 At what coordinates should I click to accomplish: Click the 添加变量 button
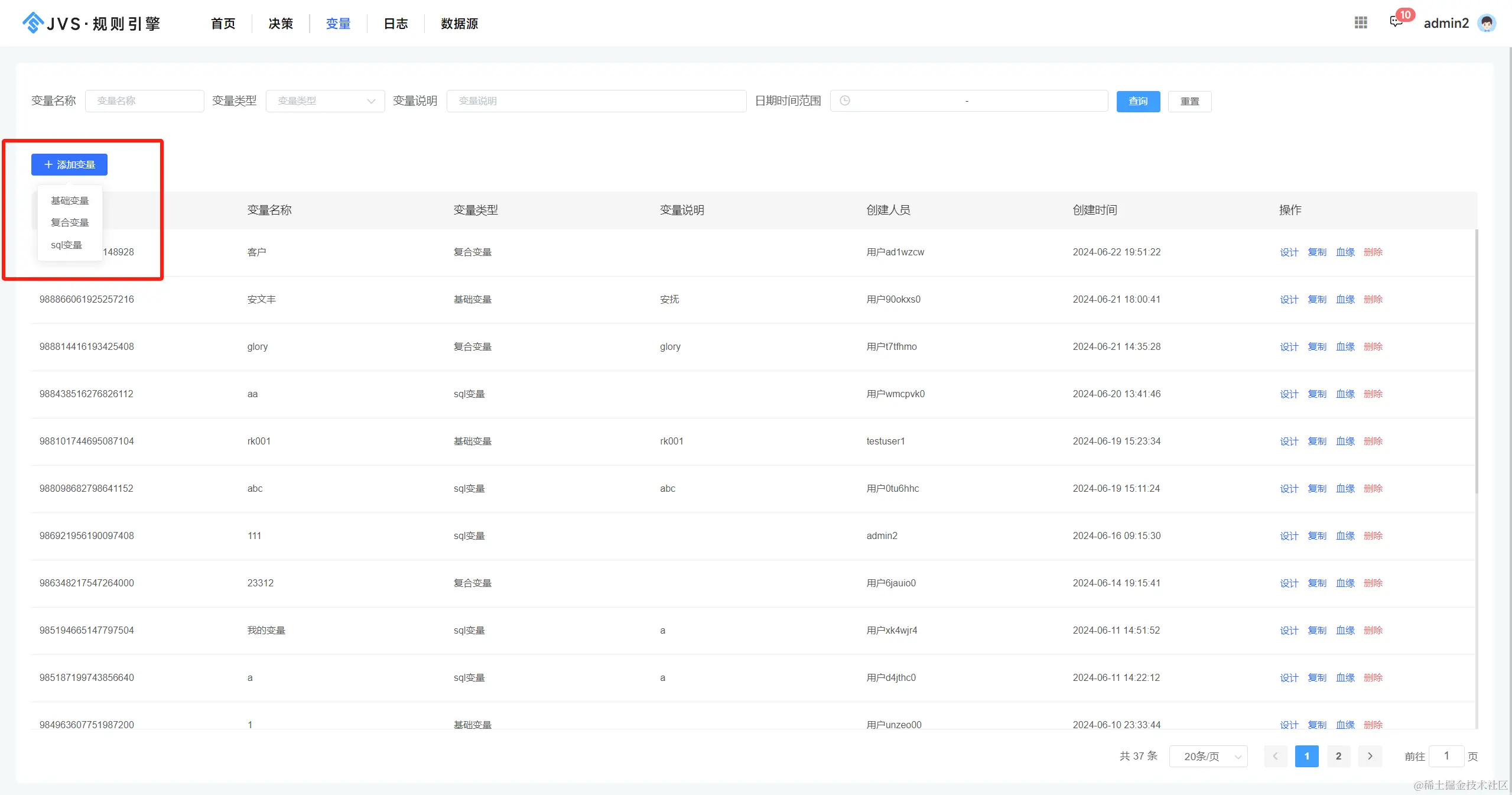(69, 164)
